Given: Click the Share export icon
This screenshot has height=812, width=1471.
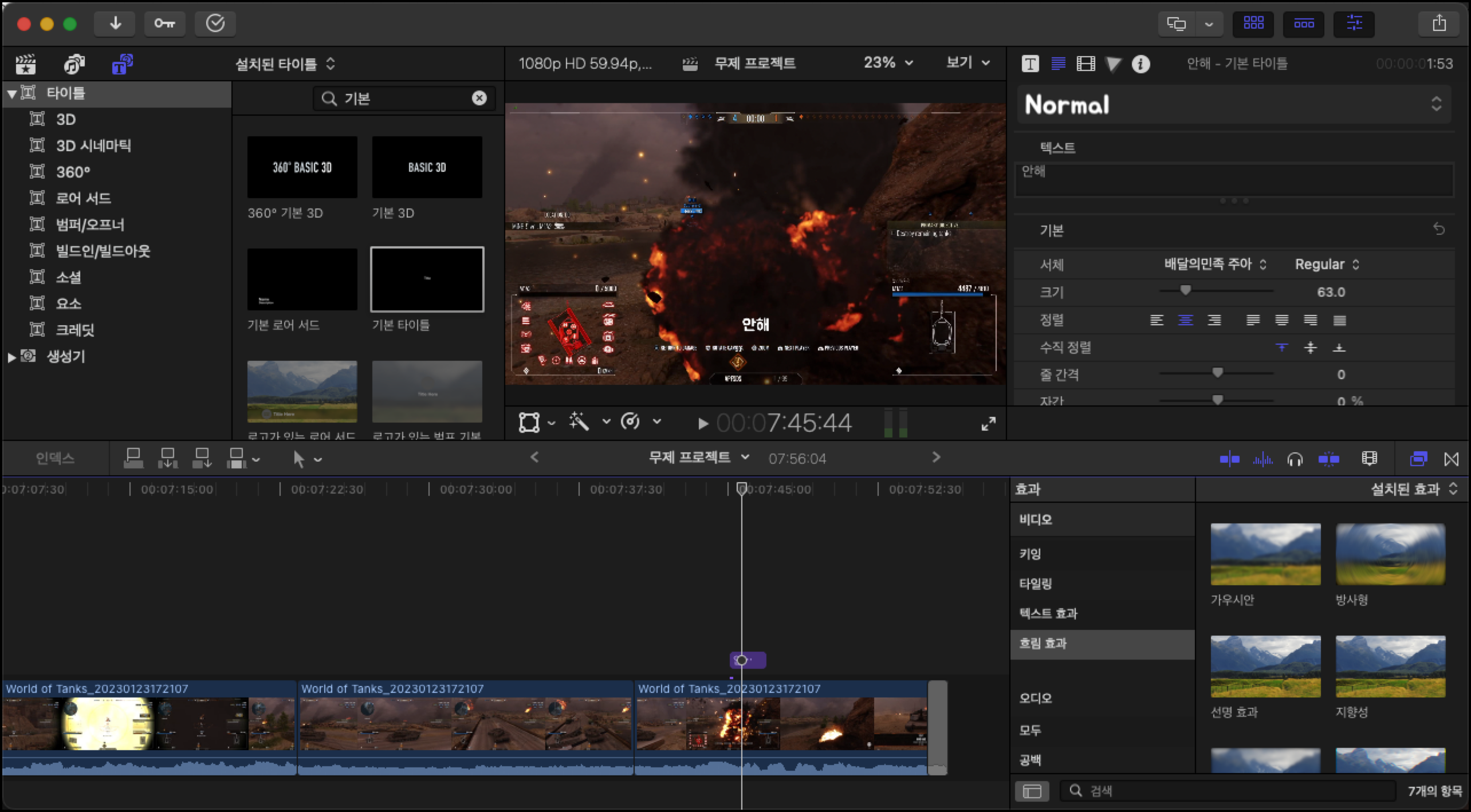Looking at the screenshot, I should (x=1439, y=23).
